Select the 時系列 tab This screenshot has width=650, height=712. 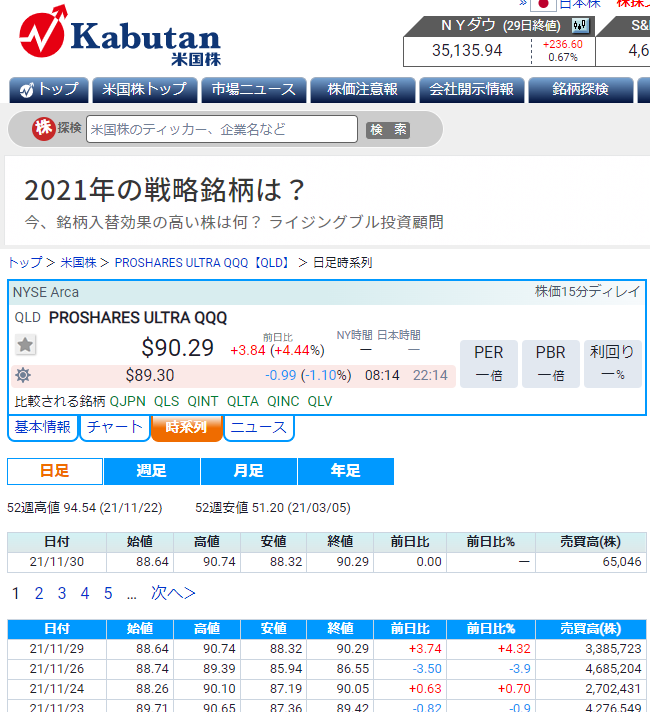pyautogui.click(x=187, y=427)
